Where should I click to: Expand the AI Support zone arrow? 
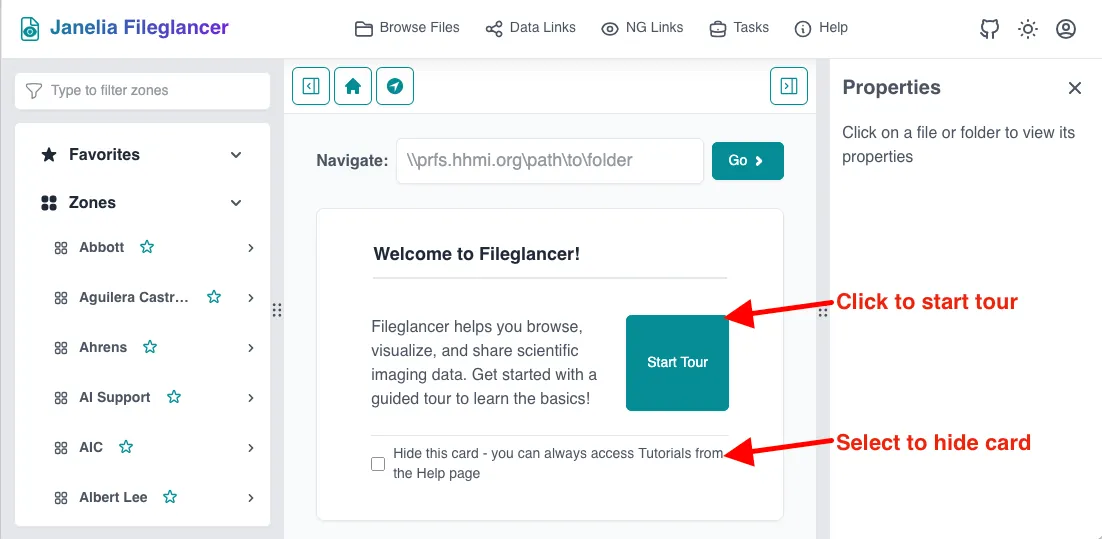[251, 398]
